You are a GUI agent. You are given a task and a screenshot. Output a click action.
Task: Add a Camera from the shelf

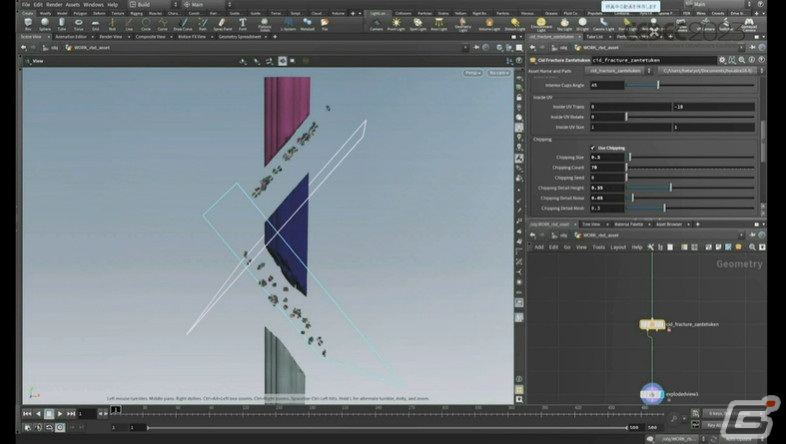(376, 24)
